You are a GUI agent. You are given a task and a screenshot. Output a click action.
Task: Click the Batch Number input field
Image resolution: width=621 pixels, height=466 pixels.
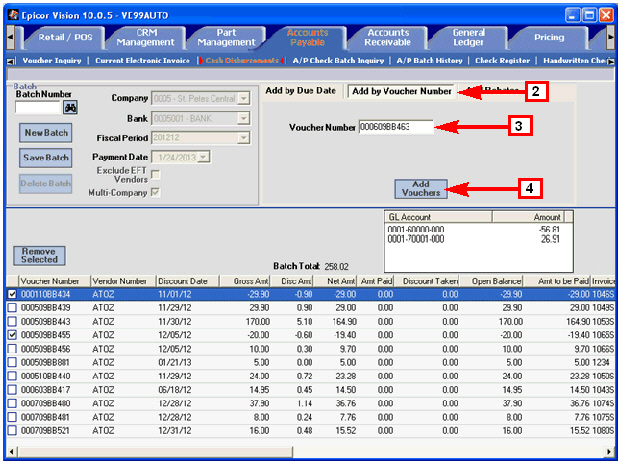[38, 107]
